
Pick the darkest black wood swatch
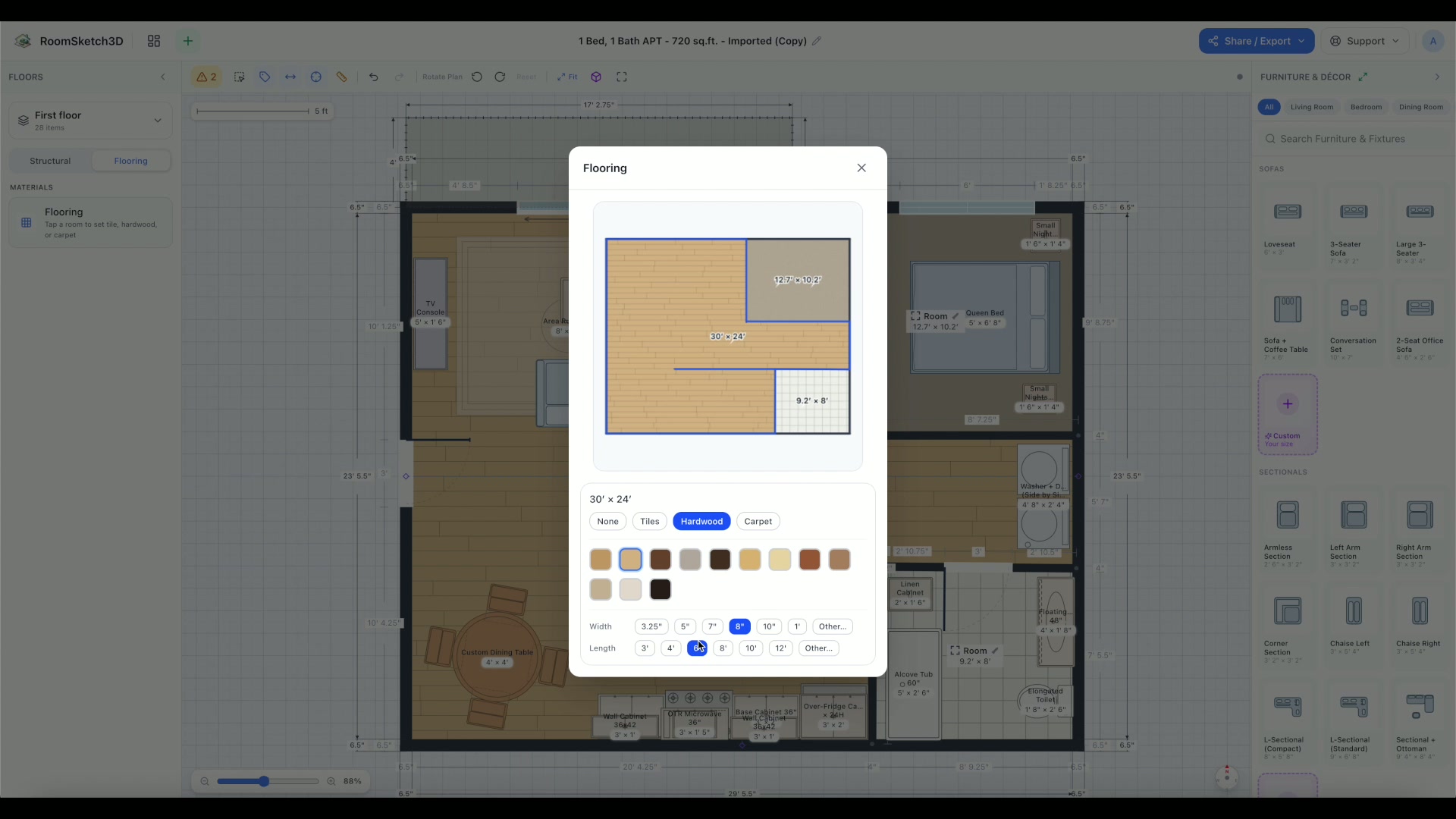click(x=661, y=589)
